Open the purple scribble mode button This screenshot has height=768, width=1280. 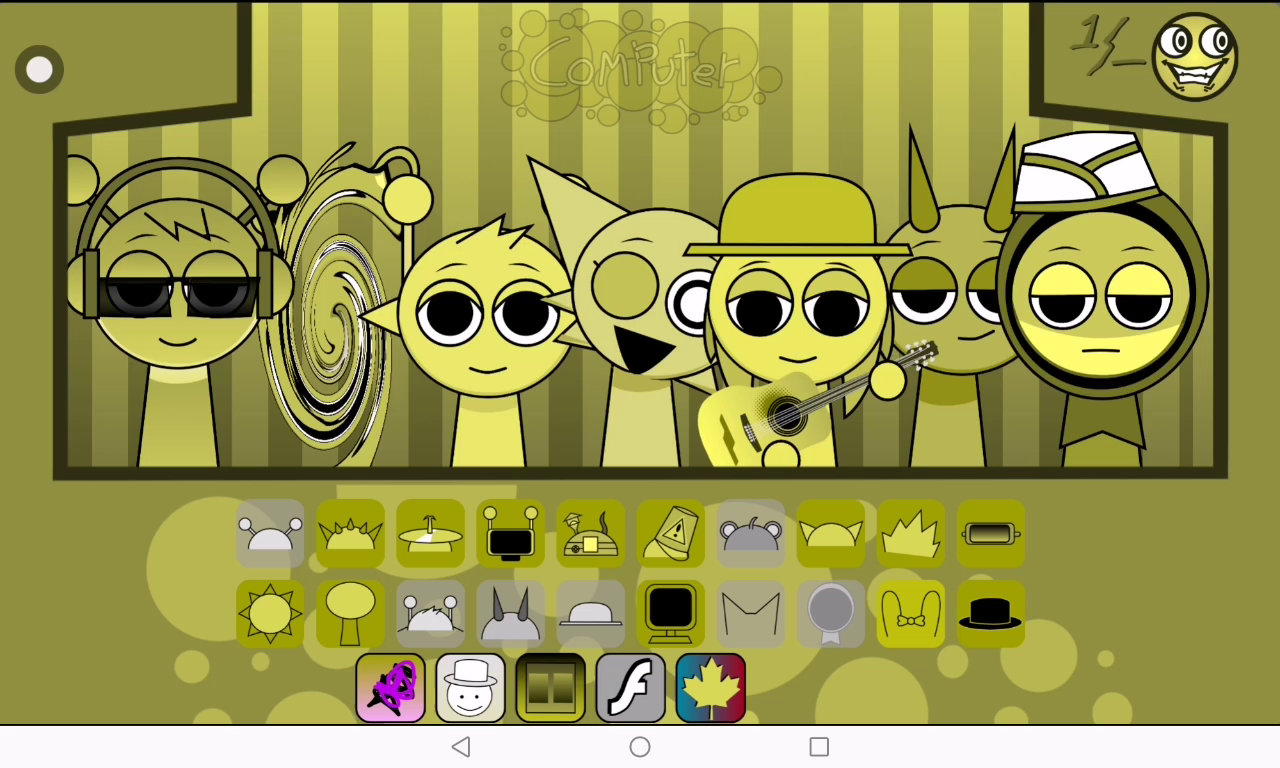tap(390, 688)
